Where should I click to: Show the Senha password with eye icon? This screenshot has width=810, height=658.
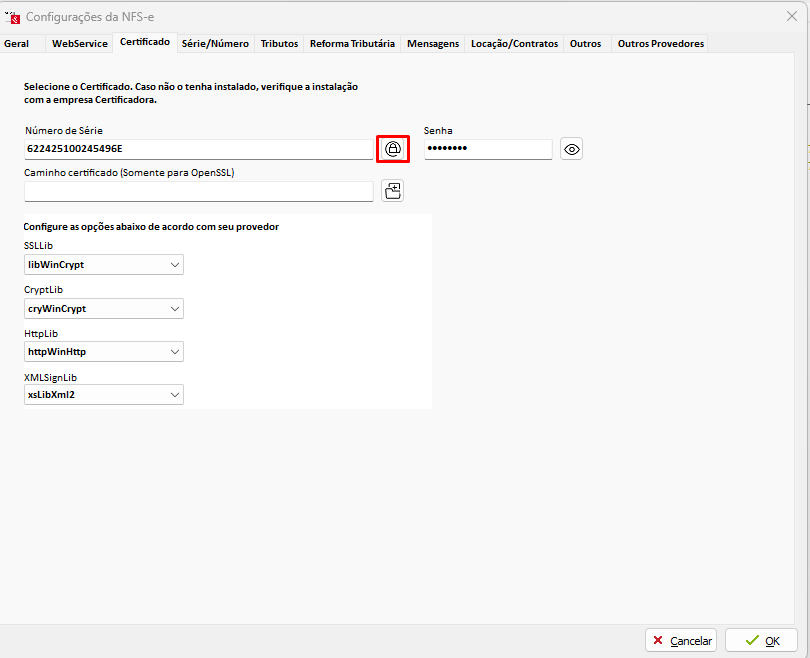pyautogui.click(x=571, y=149)
